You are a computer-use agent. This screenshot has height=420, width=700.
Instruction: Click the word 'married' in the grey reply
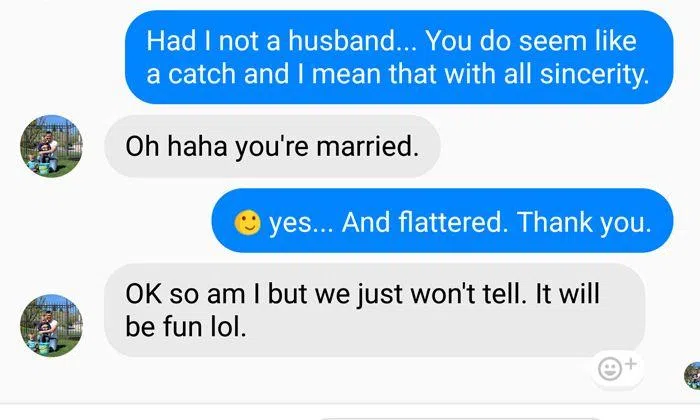[x=365, y=146]
